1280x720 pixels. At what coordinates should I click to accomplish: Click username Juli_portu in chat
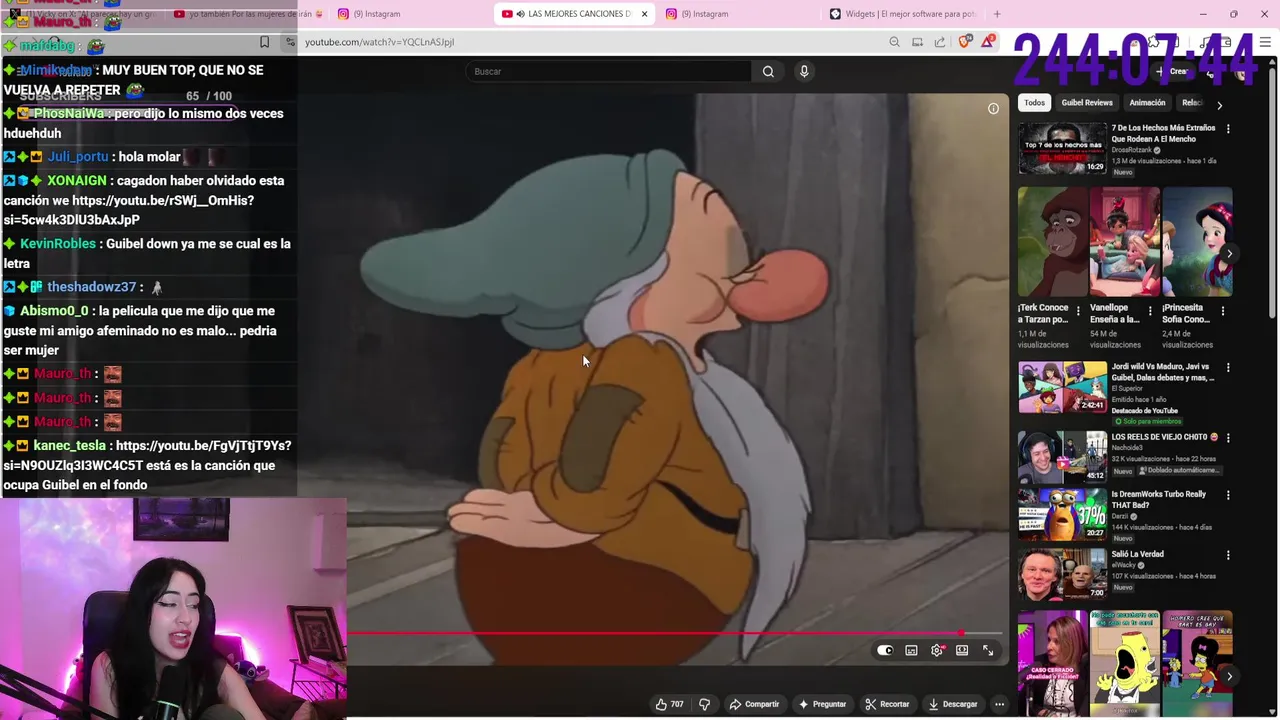(x=77, y=157)
